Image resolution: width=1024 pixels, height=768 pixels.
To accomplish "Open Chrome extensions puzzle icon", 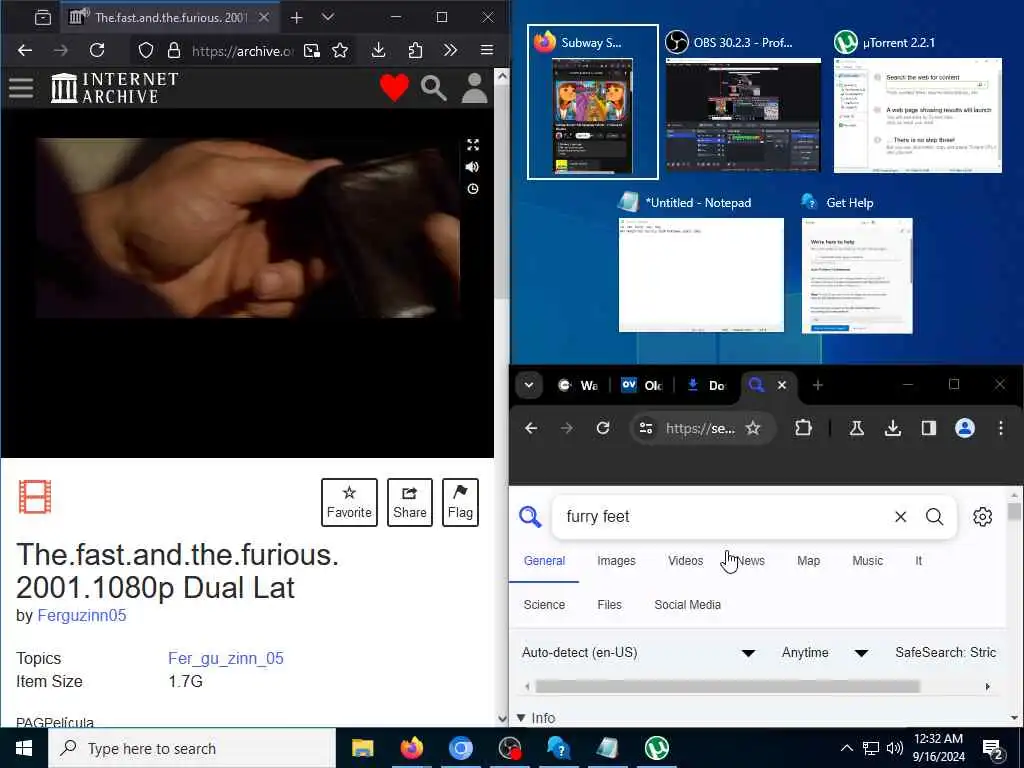I will tap(803, 428).
